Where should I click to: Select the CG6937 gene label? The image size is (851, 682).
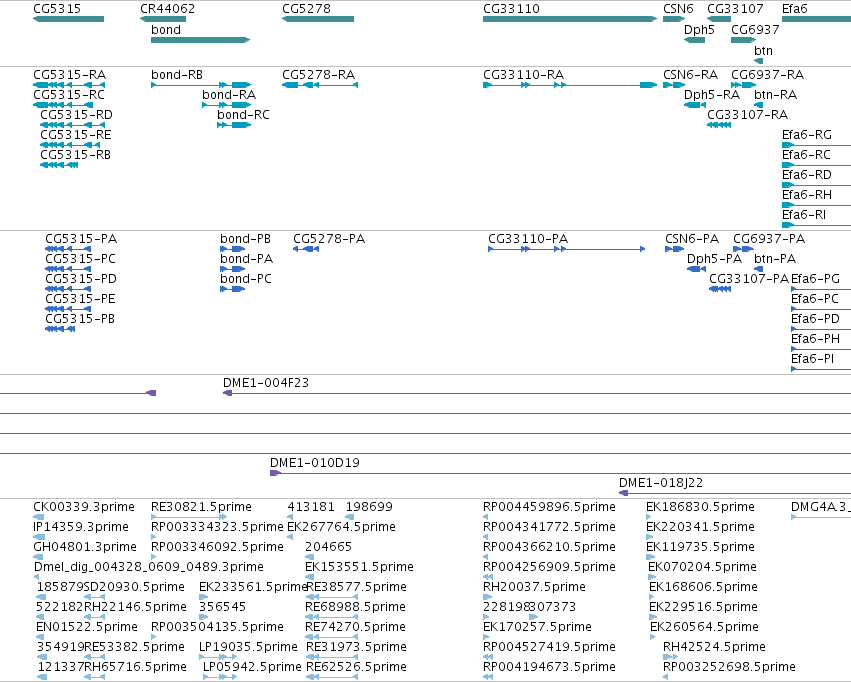pos(755,30)
